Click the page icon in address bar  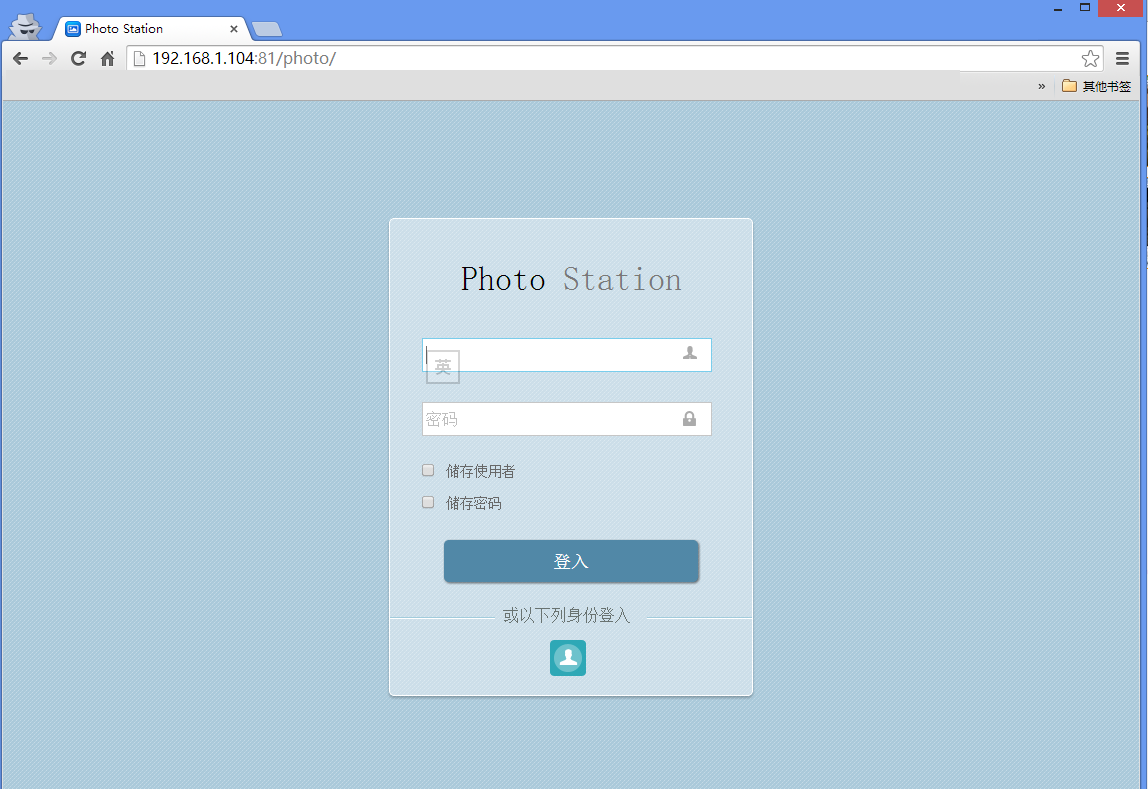click(x=139, y=59)
